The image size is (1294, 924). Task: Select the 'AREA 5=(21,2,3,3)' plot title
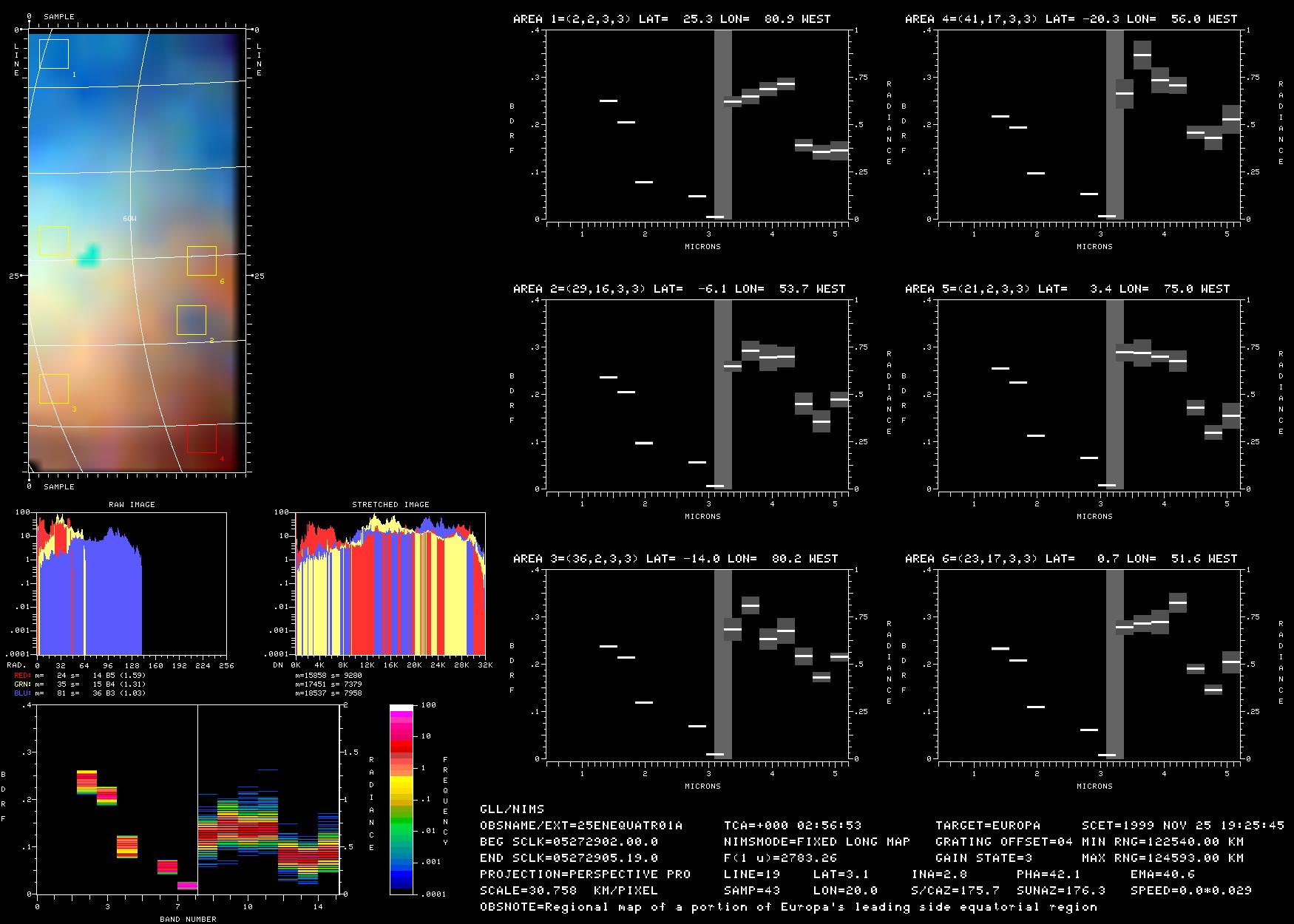[x=1068, y=289]
